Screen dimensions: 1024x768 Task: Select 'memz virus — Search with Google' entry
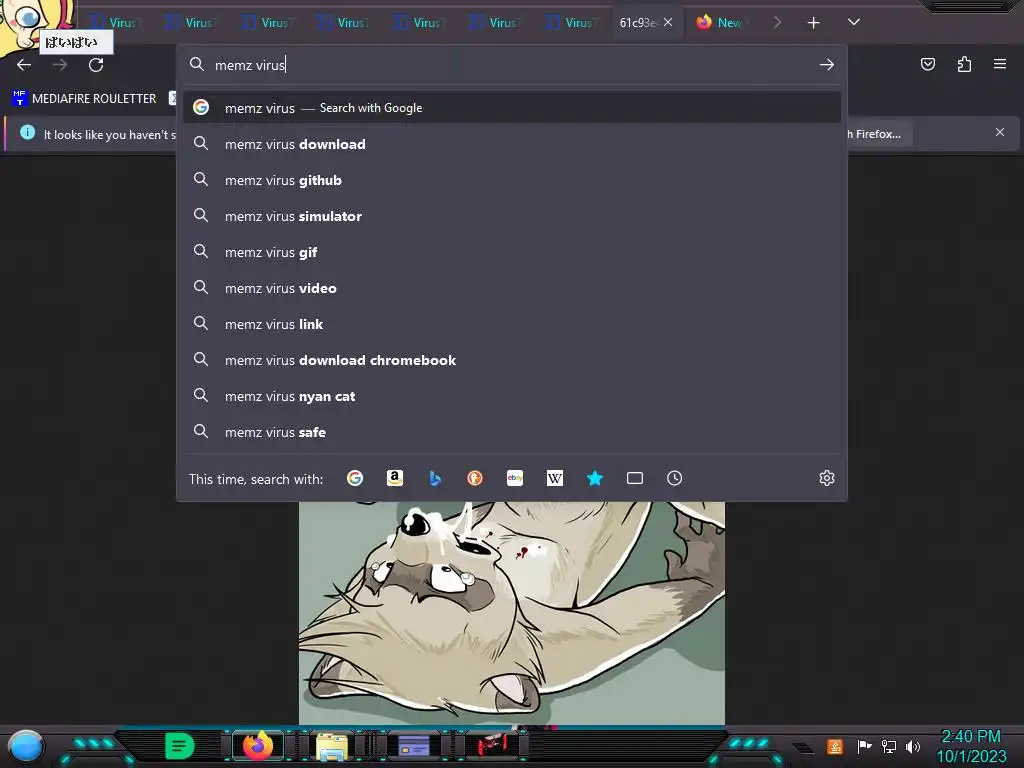(512, 108)
